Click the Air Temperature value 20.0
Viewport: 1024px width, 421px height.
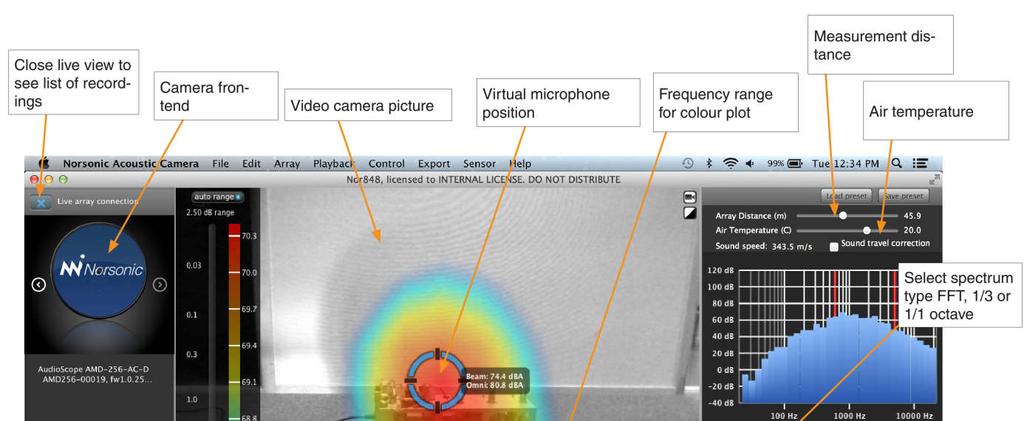click(912, 230)
